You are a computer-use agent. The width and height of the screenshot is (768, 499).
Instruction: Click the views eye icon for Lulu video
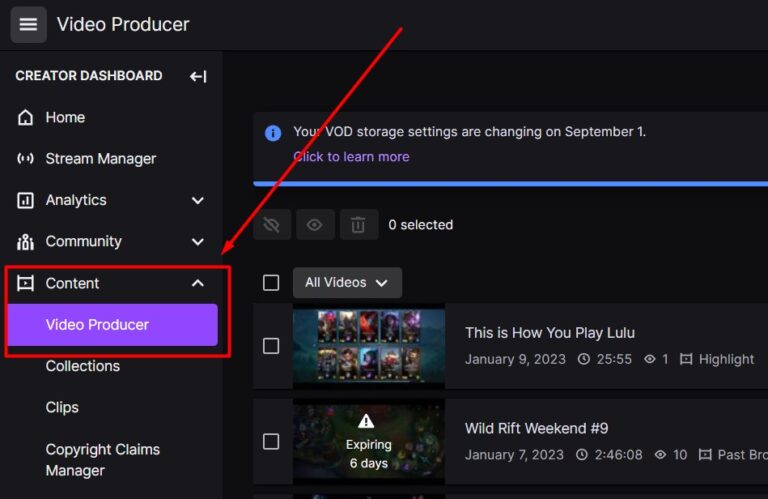[x=649, y=359]
